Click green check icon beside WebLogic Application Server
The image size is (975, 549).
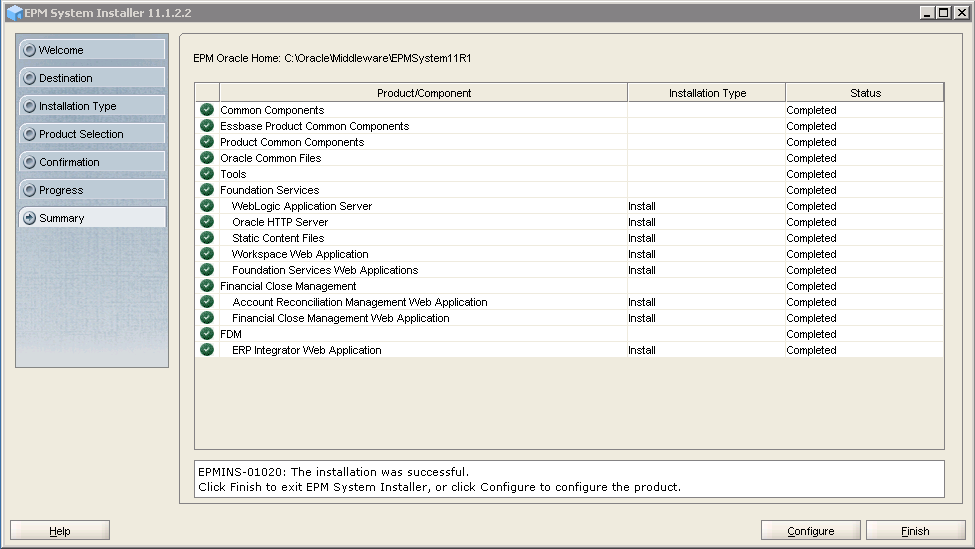coord(207,206)
